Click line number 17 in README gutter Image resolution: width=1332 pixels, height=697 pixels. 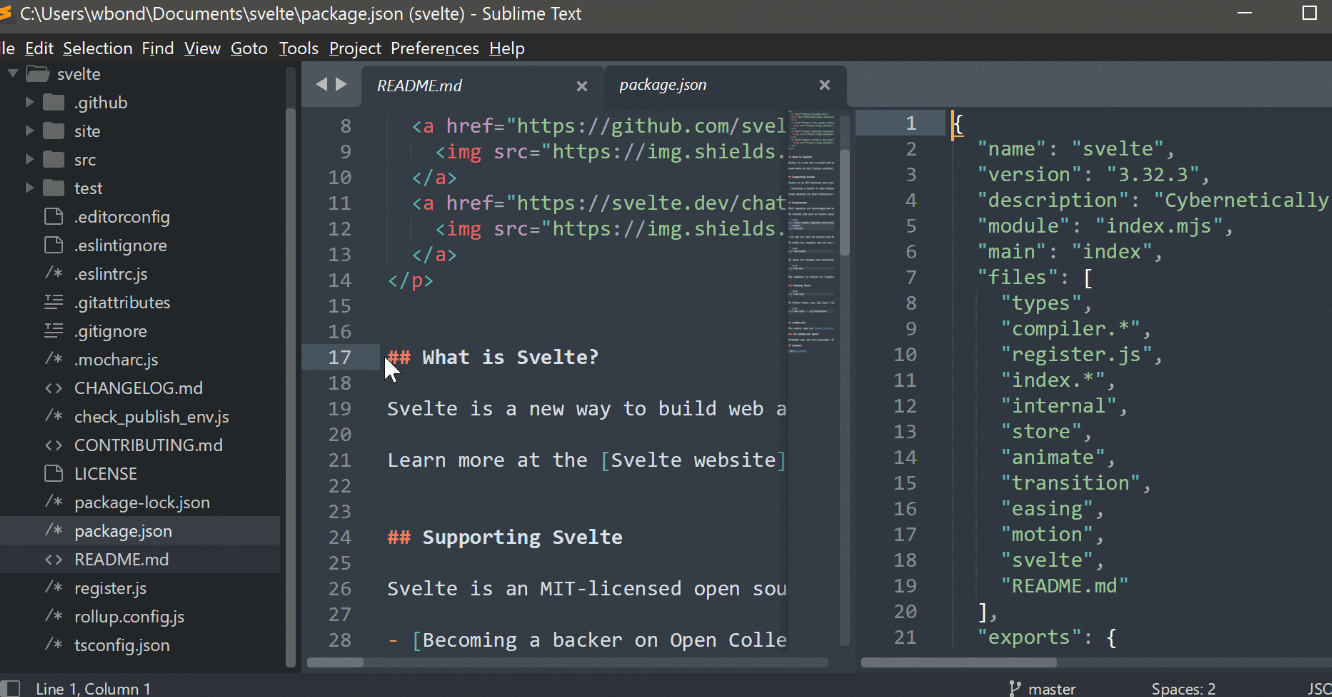pos(340,357)
